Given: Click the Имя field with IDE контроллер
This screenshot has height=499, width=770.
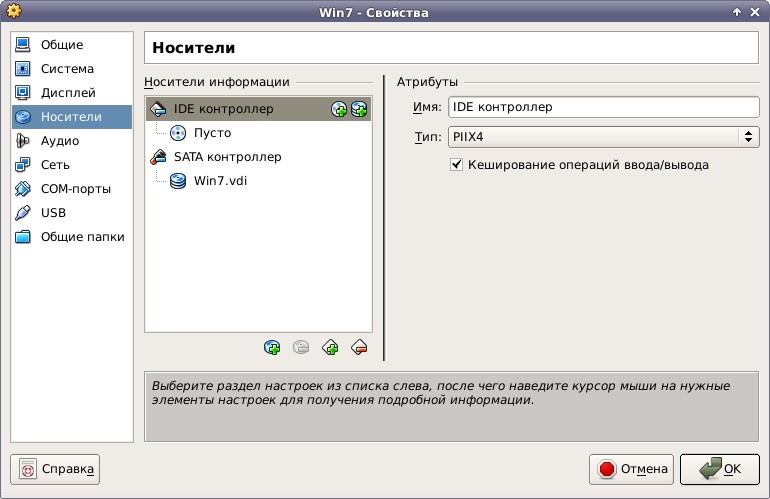Looking at the screenshot, I should point(604,107).
